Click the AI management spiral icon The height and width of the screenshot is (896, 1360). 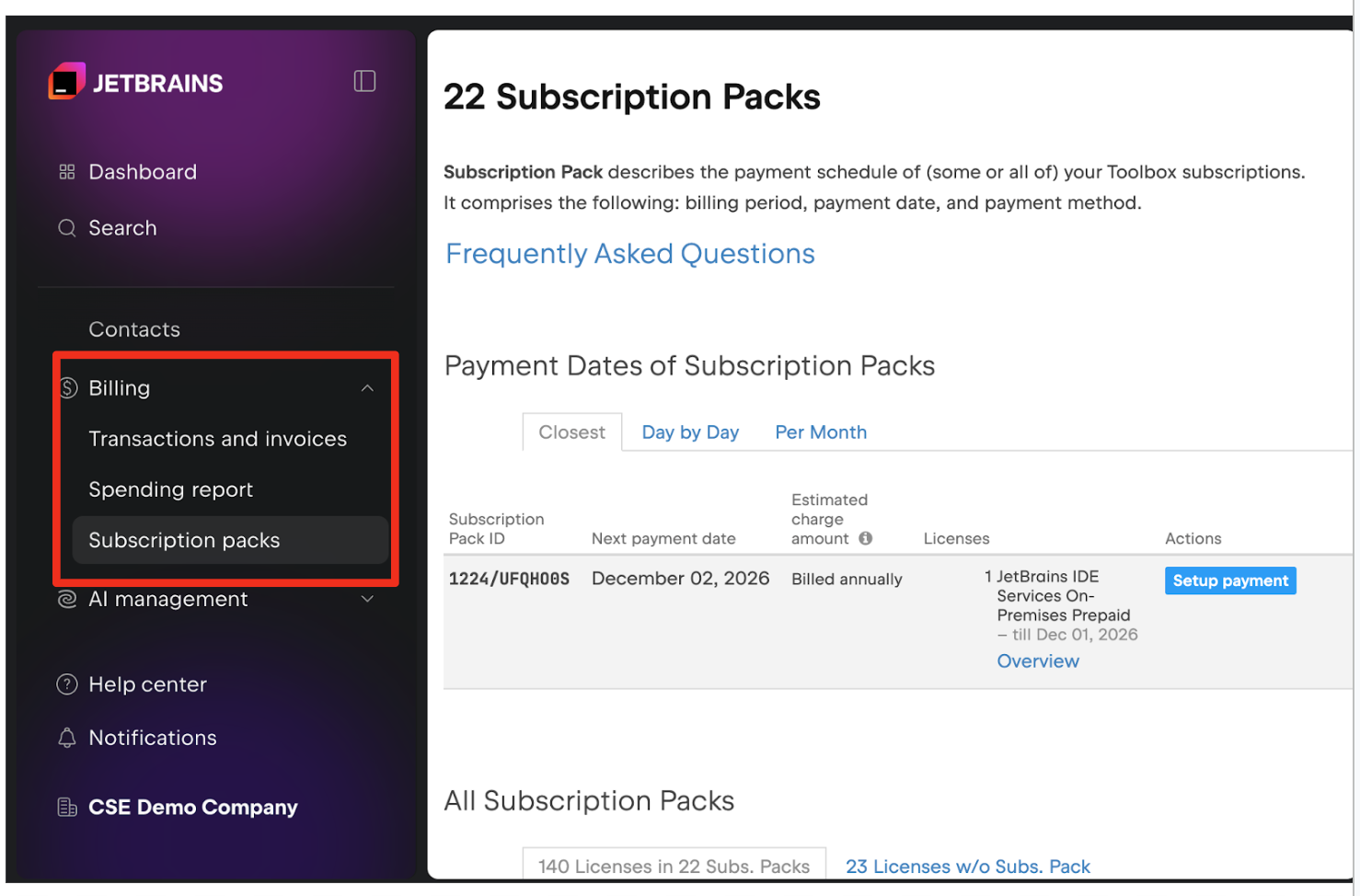(x=66, y=600)
